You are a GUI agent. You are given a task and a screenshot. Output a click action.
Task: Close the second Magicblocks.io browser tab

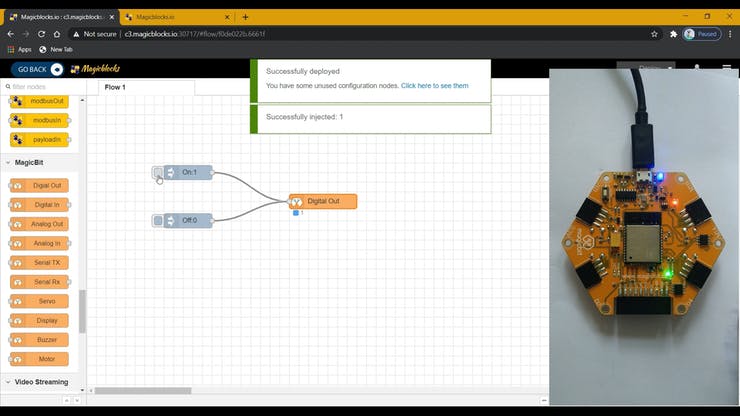[x=227, y=17]
